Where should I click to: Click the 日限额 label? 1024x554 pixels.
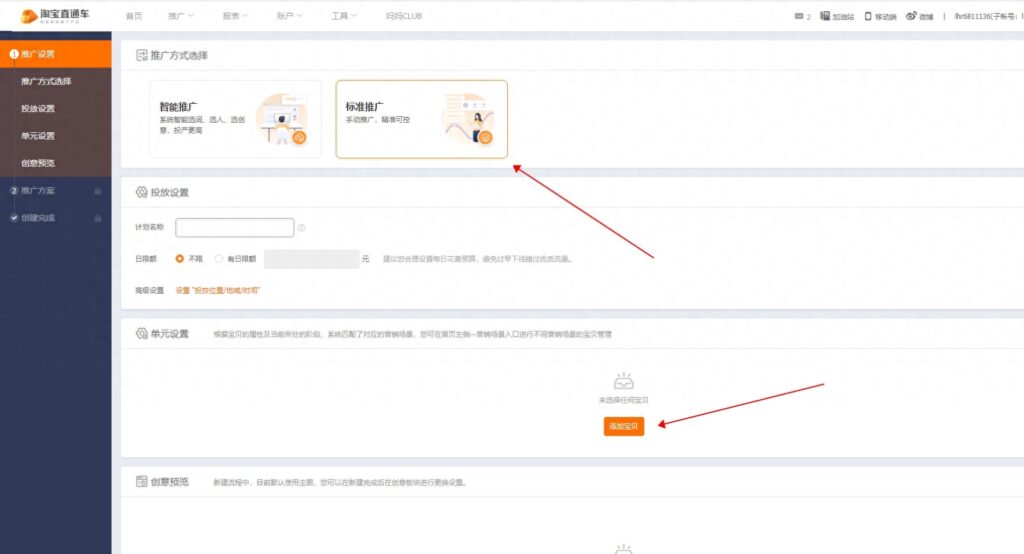tap(146, 259)
